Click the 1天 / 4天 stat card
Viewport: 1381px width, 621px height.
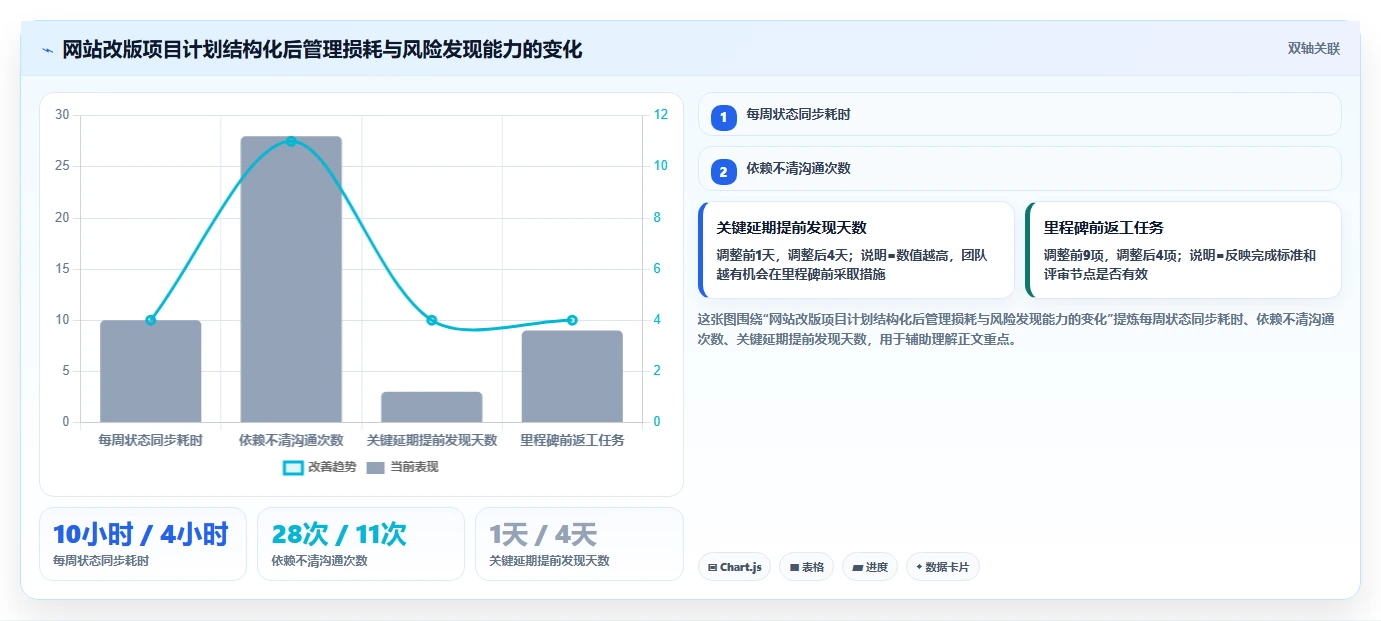579,544
